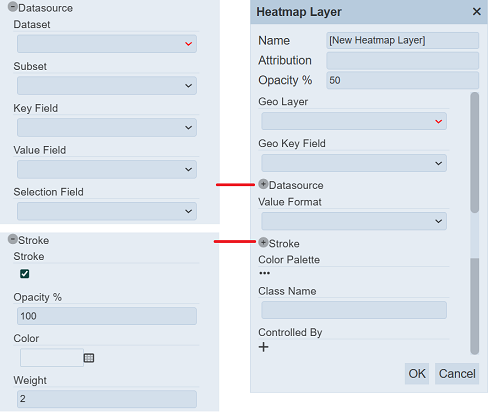
Task: Expand Stroke plus icon in dialog
Action: click(x=263, y=242)
